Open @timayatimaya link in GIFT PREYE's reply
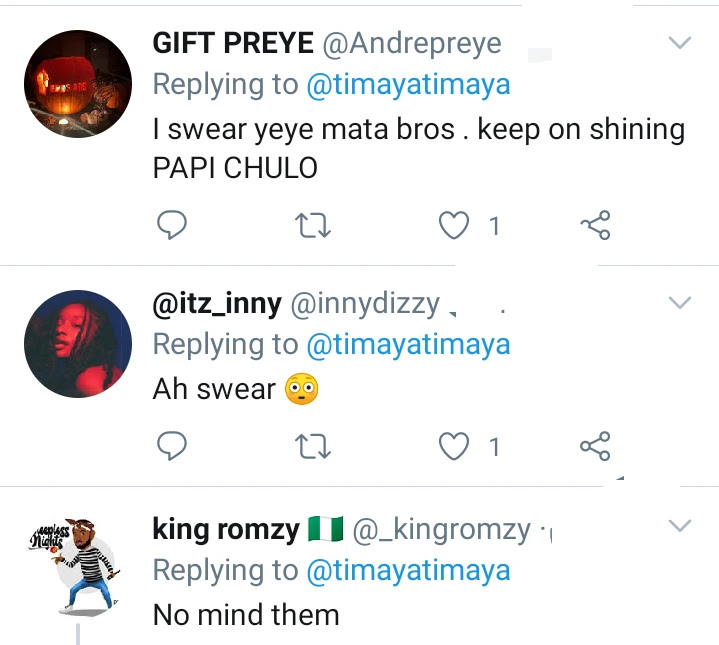 [x=407, y=85]
